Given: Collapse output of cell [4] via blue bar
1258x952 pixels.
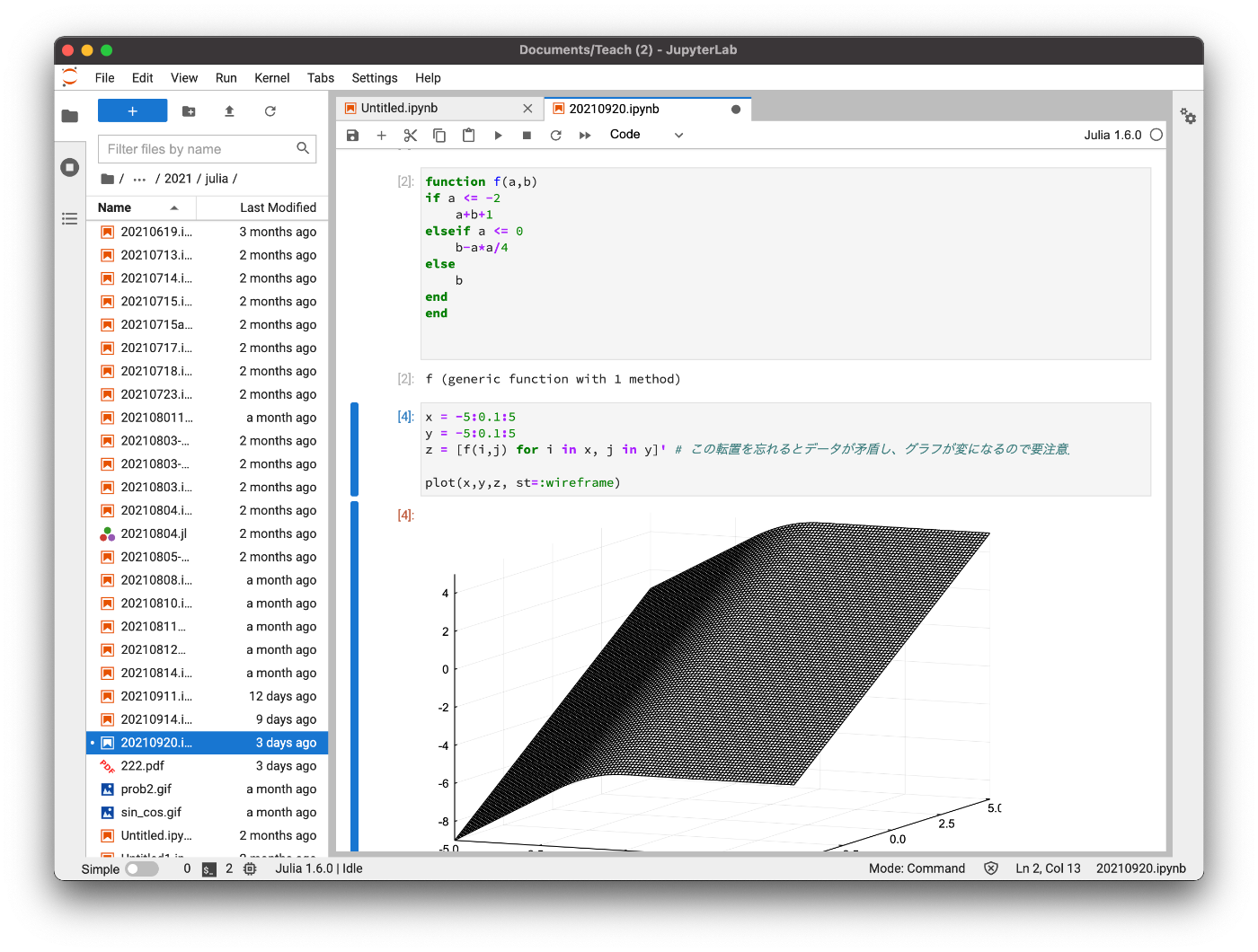Looking at the screenshot, I should coord(354,676).
